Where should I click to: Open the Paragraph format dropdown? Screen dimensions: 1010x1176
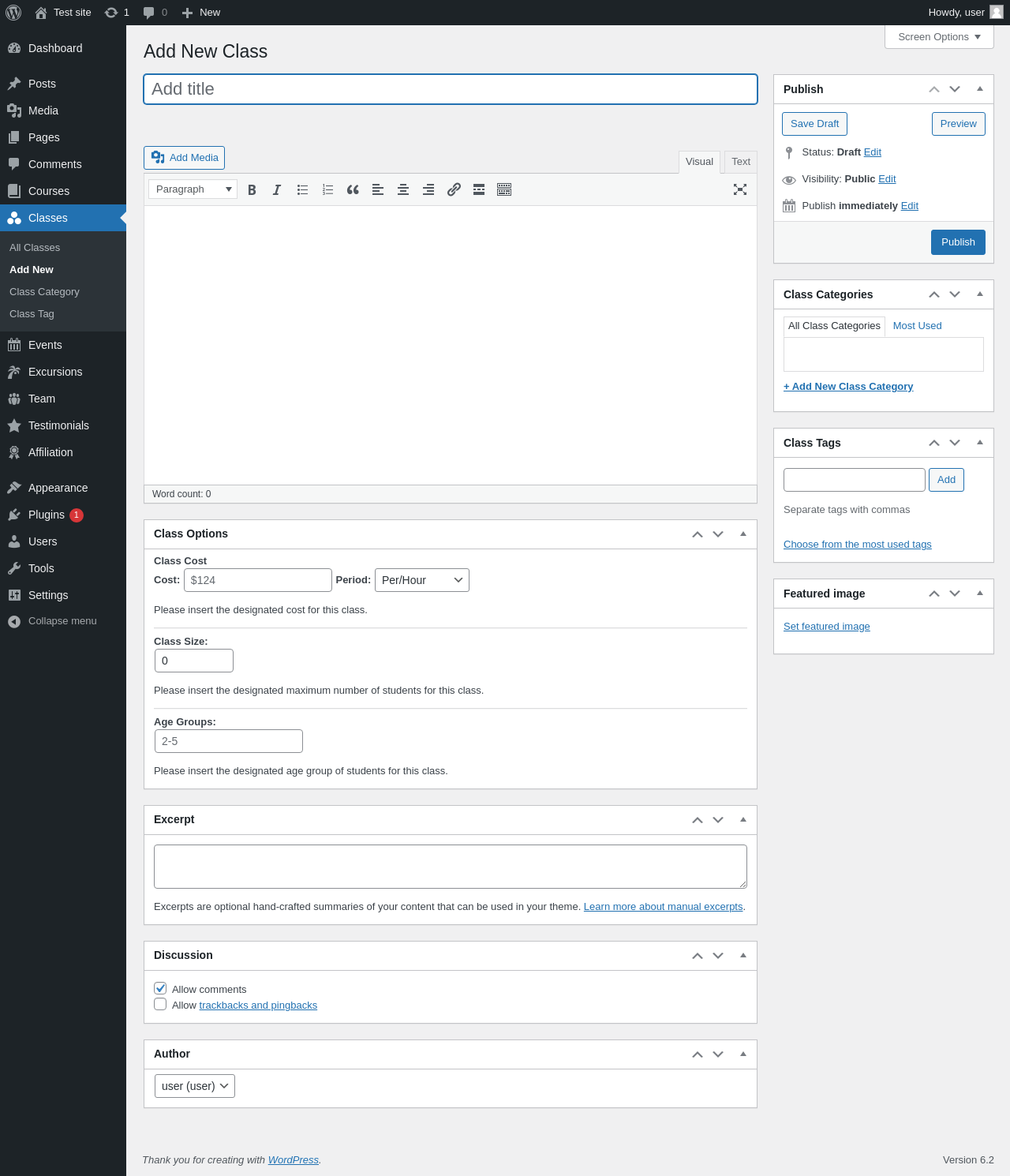pos(193,189)
